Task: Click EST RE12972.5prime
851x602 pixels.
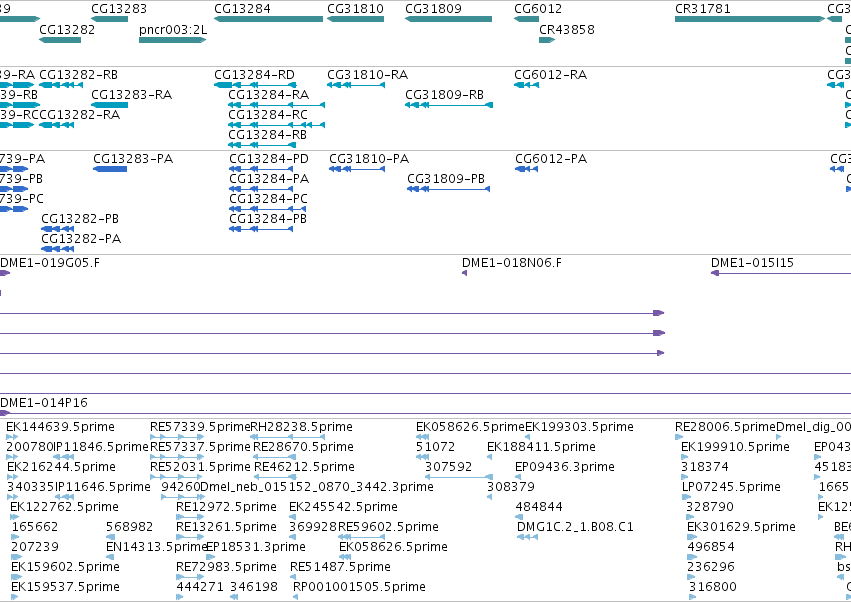Action: (x=190, y=517)
